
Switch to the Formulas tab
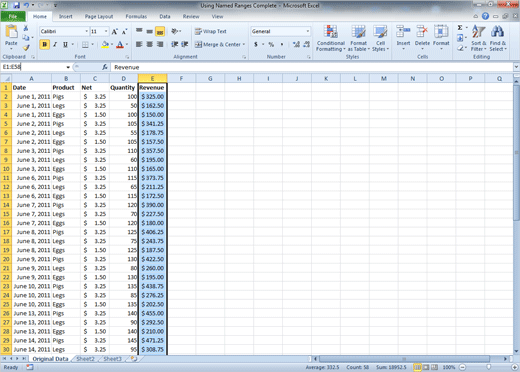tap(136, 16)
